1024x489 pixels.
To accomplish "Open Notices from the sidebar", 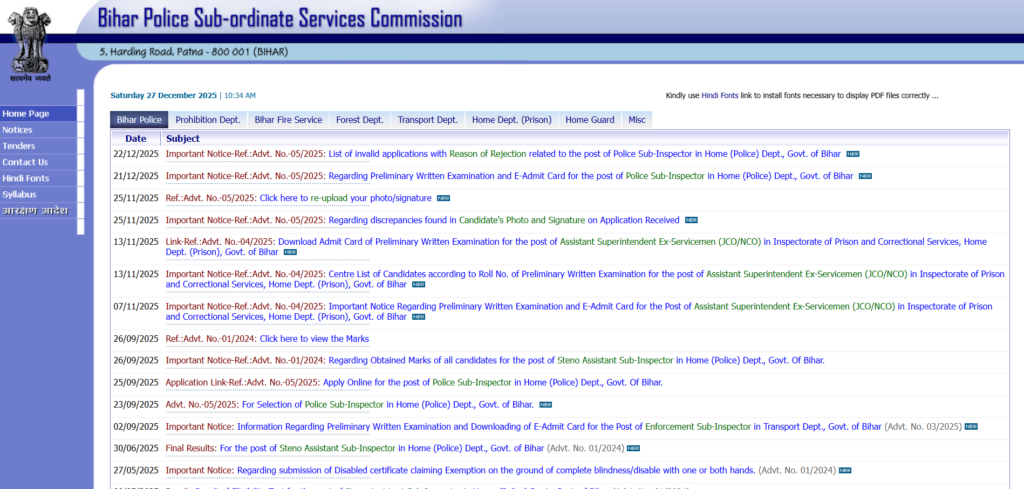I will (x=18, y=130).
